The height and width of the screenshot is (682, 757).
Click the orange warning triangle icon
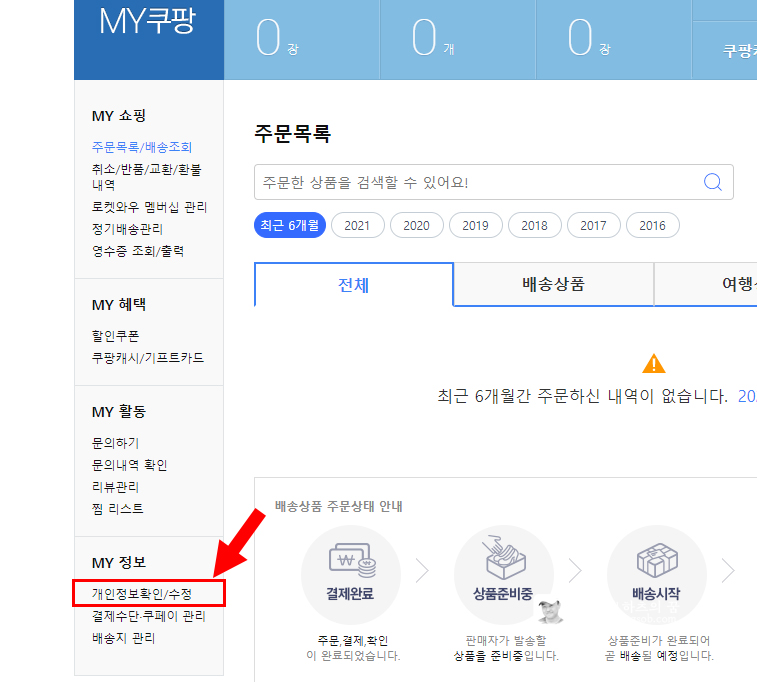(654, 363)
